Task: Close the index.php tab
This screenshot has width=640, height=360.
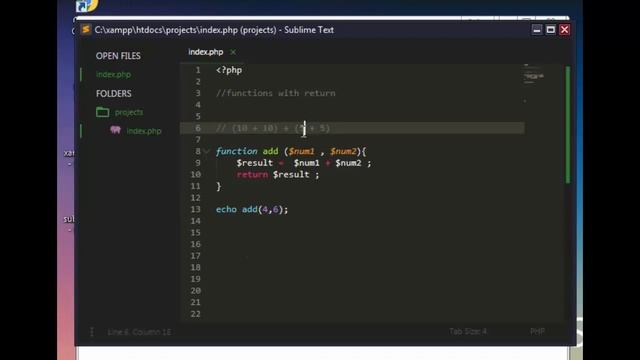Action: [x=233, y=52]
